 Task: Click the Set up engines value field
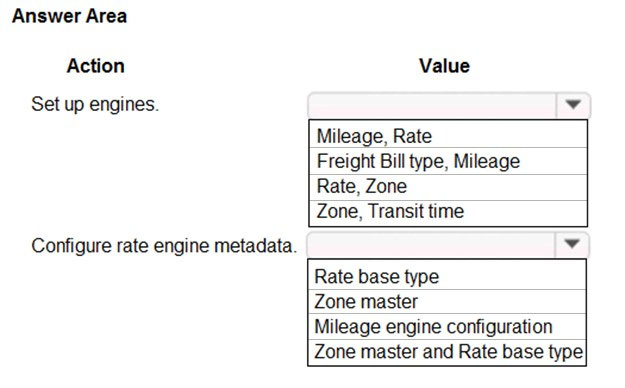[x=432, y=105]
